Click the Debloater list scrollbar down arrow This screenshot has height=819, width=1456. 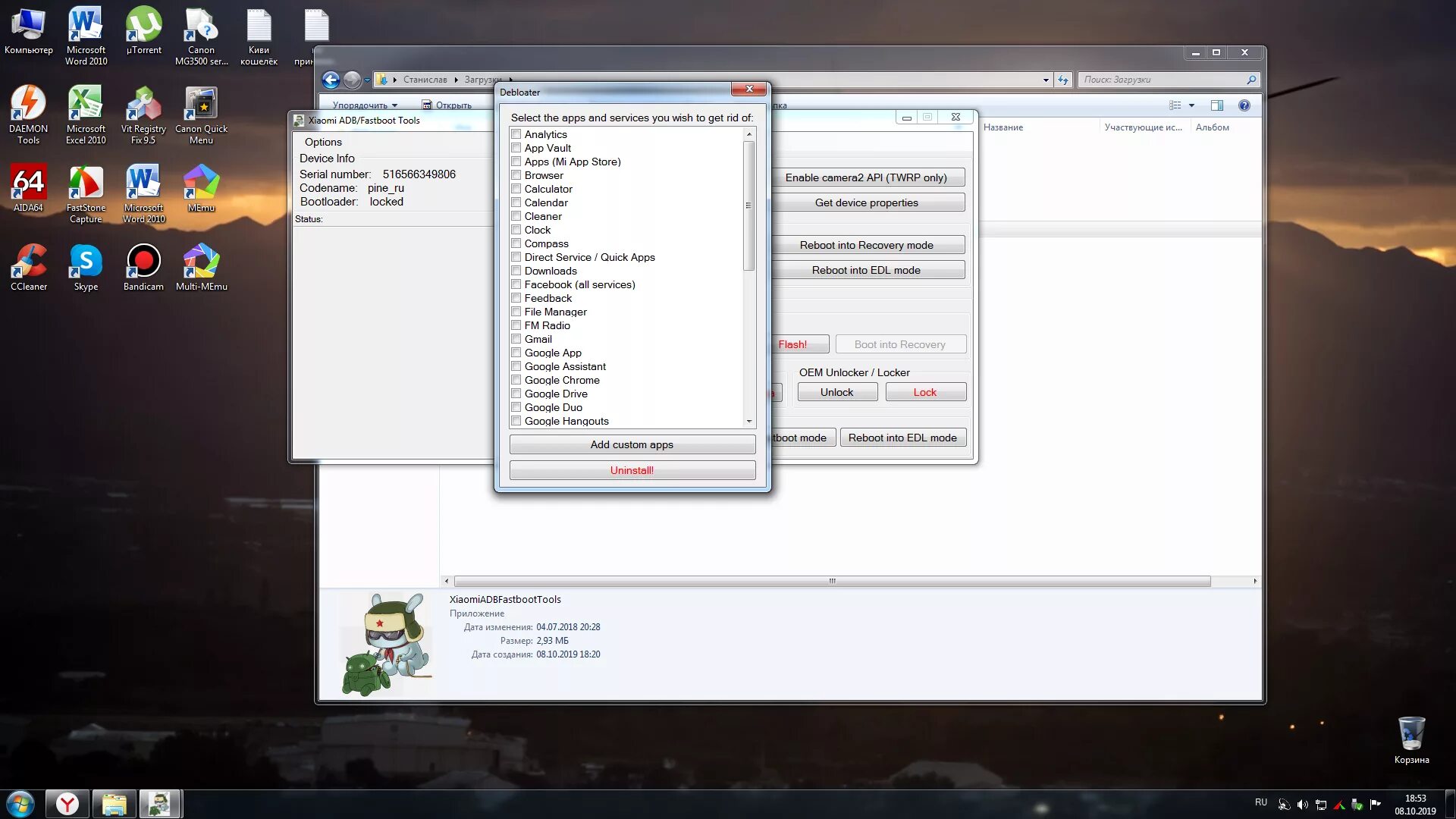tap(748, 421)
